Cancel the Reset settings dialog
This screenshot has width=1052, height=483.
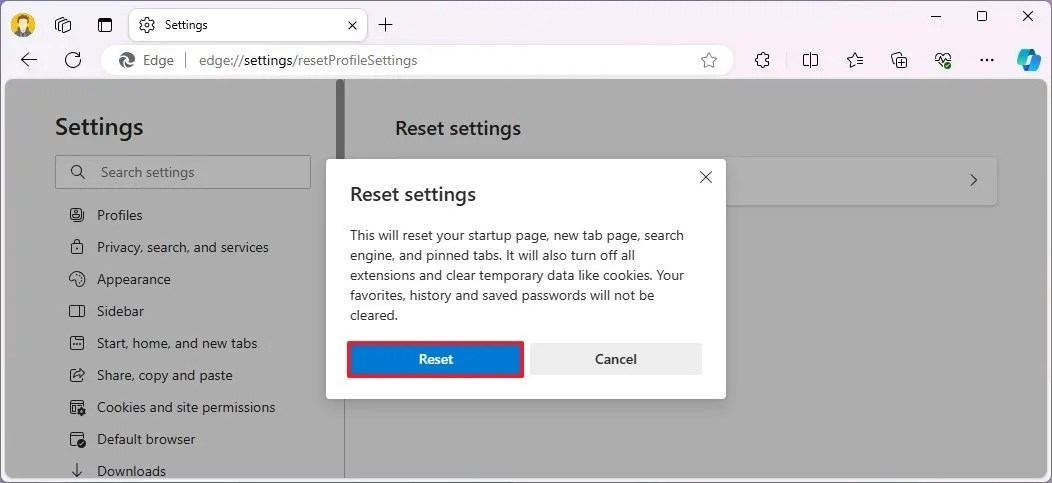[616, 360]
